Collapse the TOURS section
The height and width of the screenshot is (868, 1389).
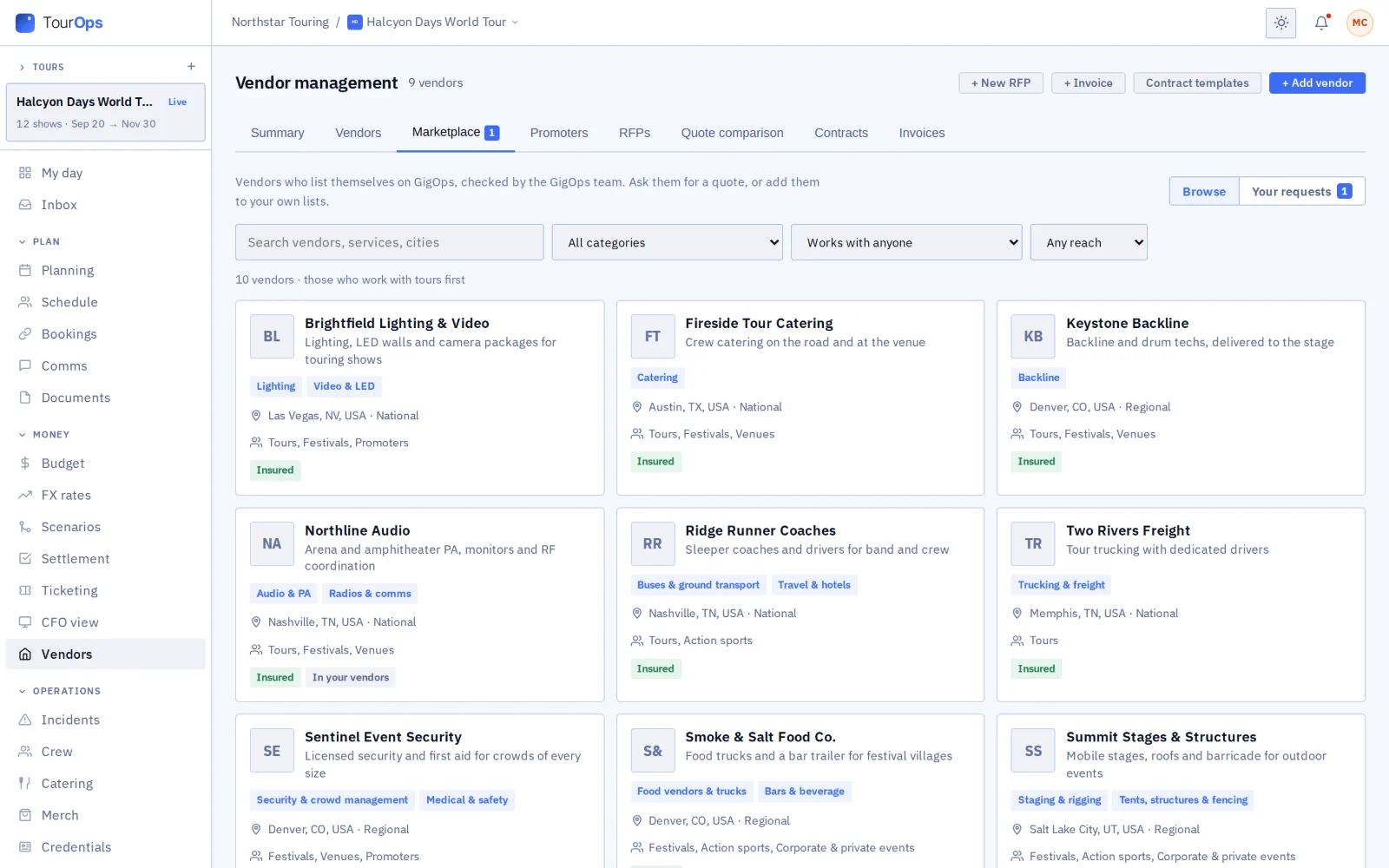point(42,67)
